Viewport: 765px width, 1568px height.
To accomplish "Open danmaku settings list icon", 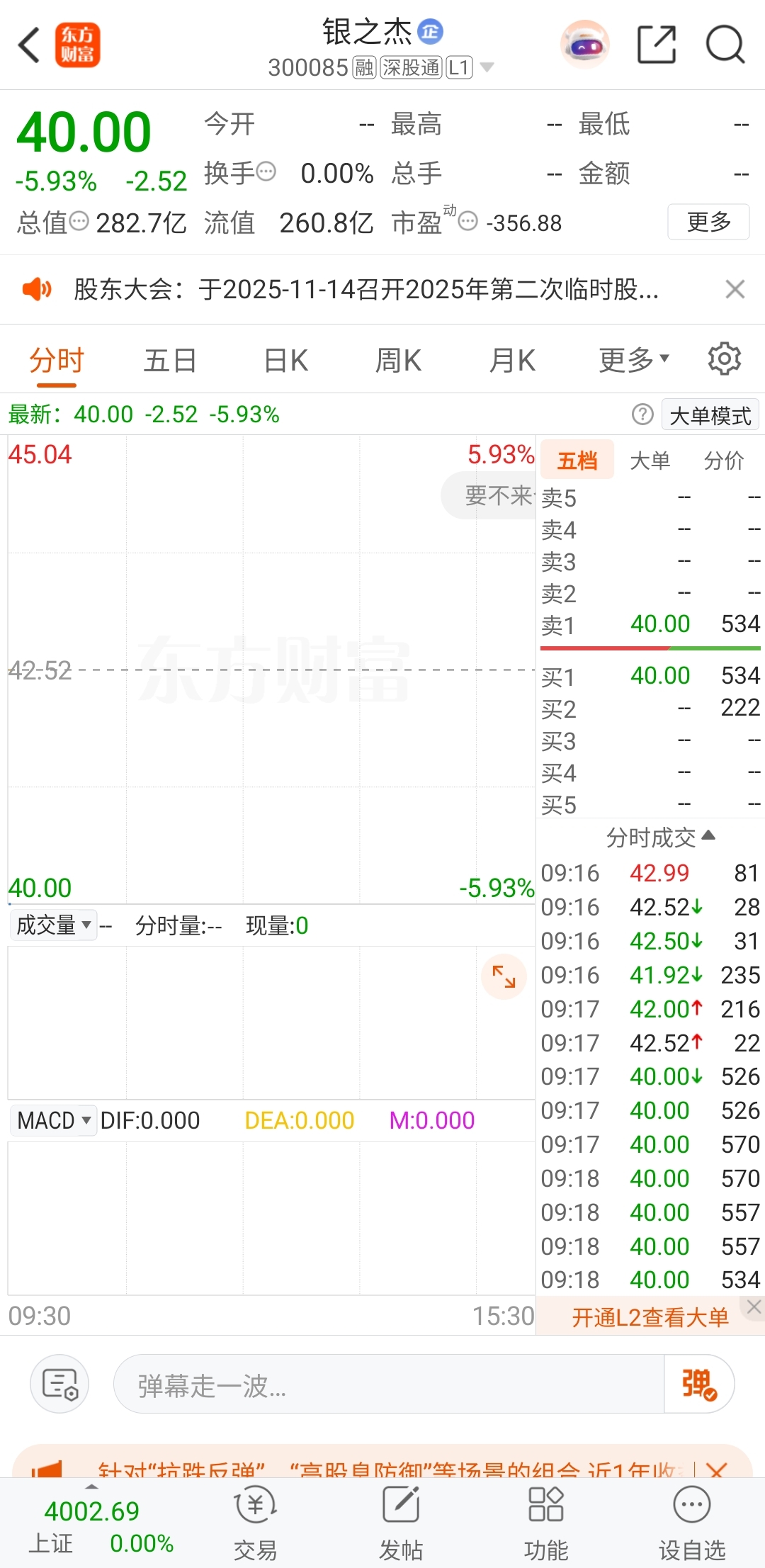I will tap(59, 1383).
